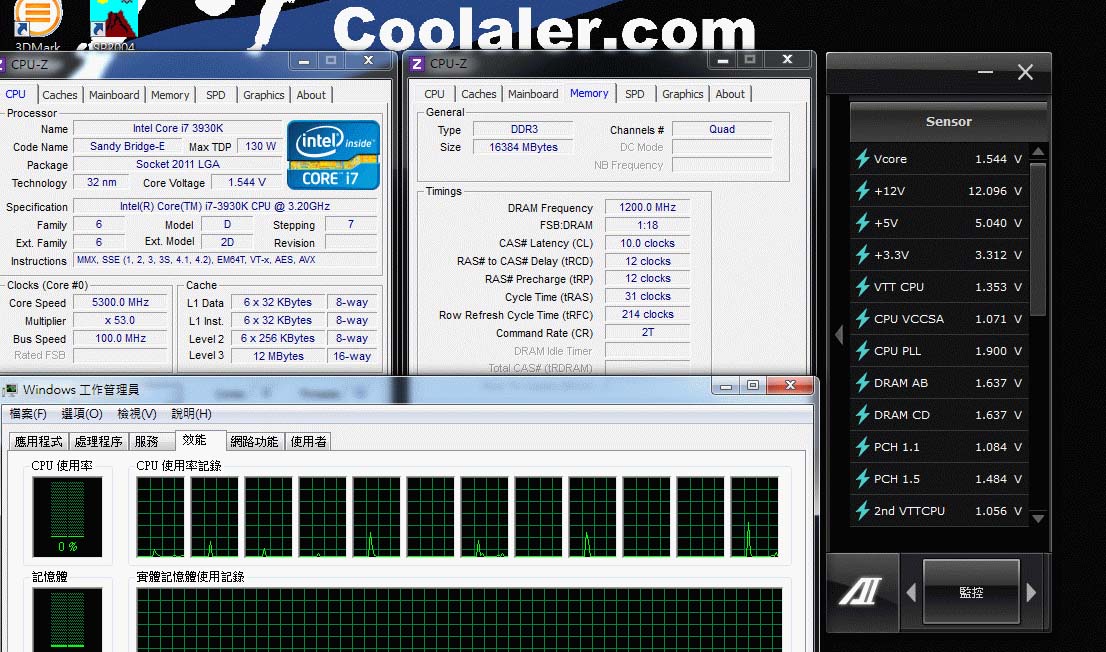
Task: Open Graphics tab in processor CPU-Z window
Action: 264,95
